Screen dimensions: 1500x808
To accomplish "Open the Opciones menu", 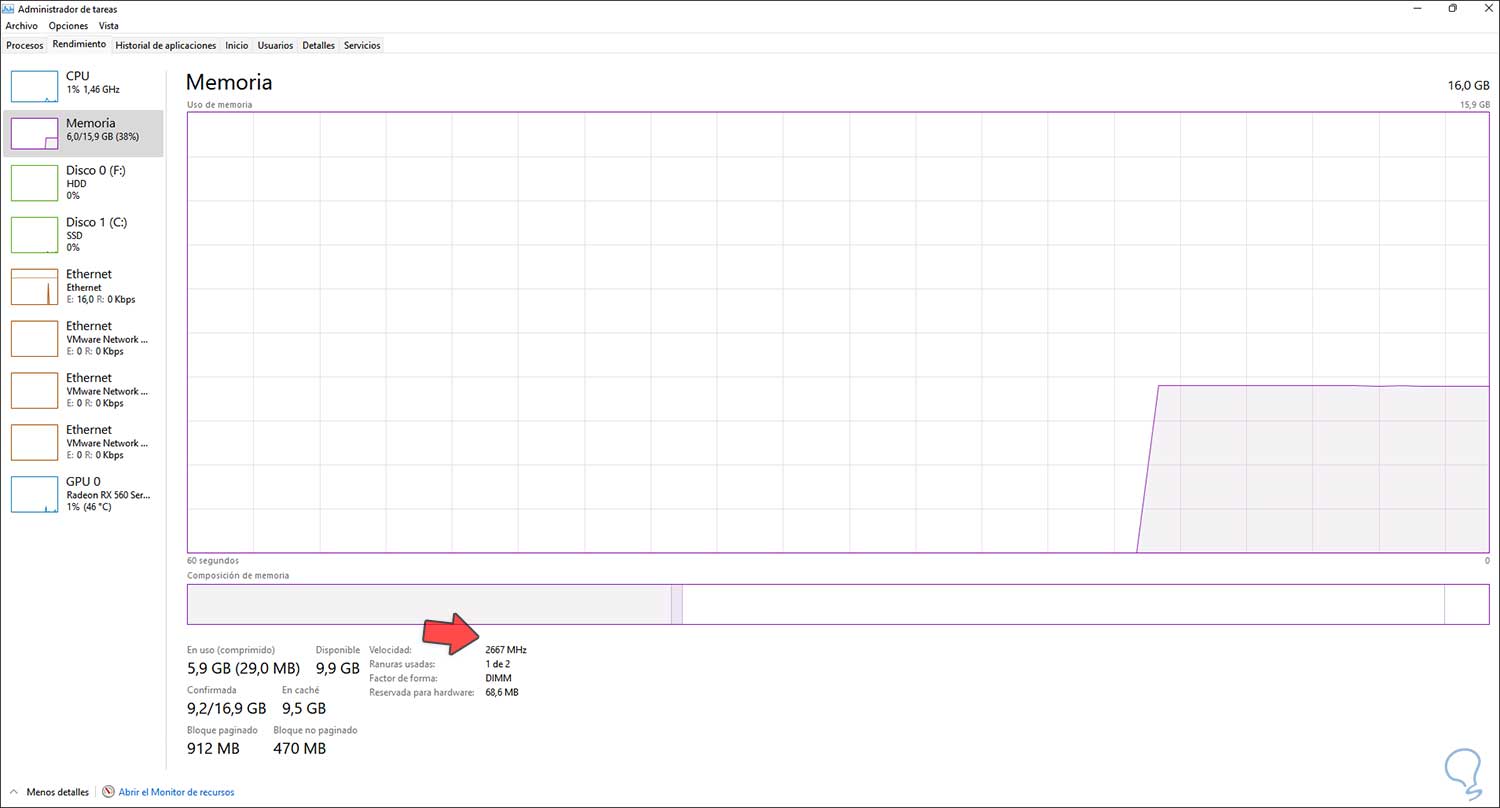I will pos(68,26).
